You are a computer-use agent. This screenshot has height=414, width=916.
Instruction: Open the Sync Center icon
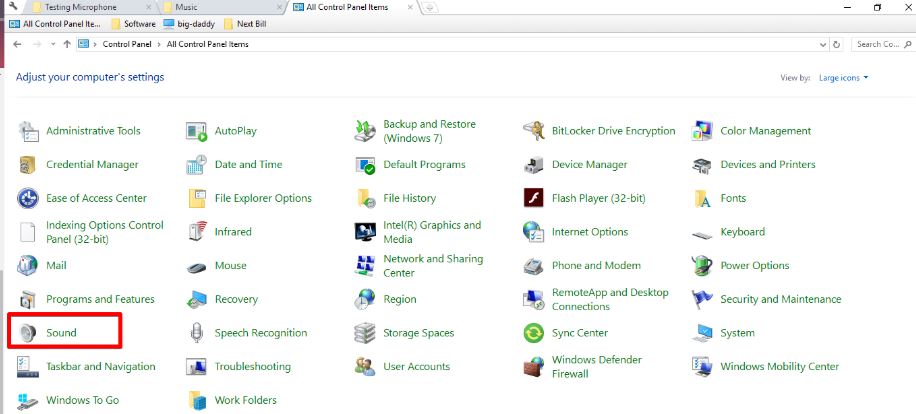(534, 333)
